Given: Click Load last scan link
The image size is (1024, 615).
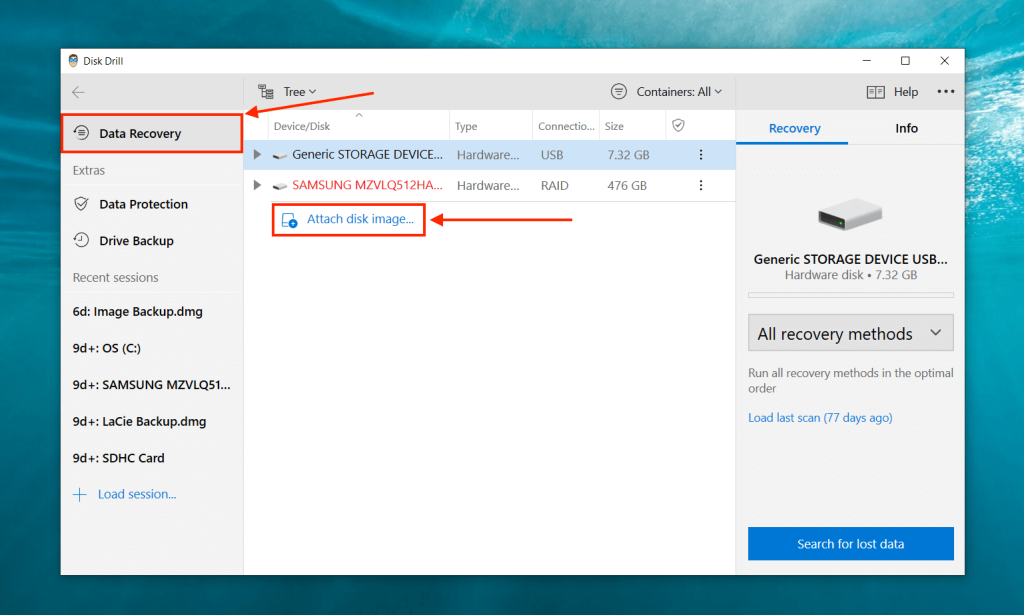Looking at the screenshot, I should click(819, 417).
